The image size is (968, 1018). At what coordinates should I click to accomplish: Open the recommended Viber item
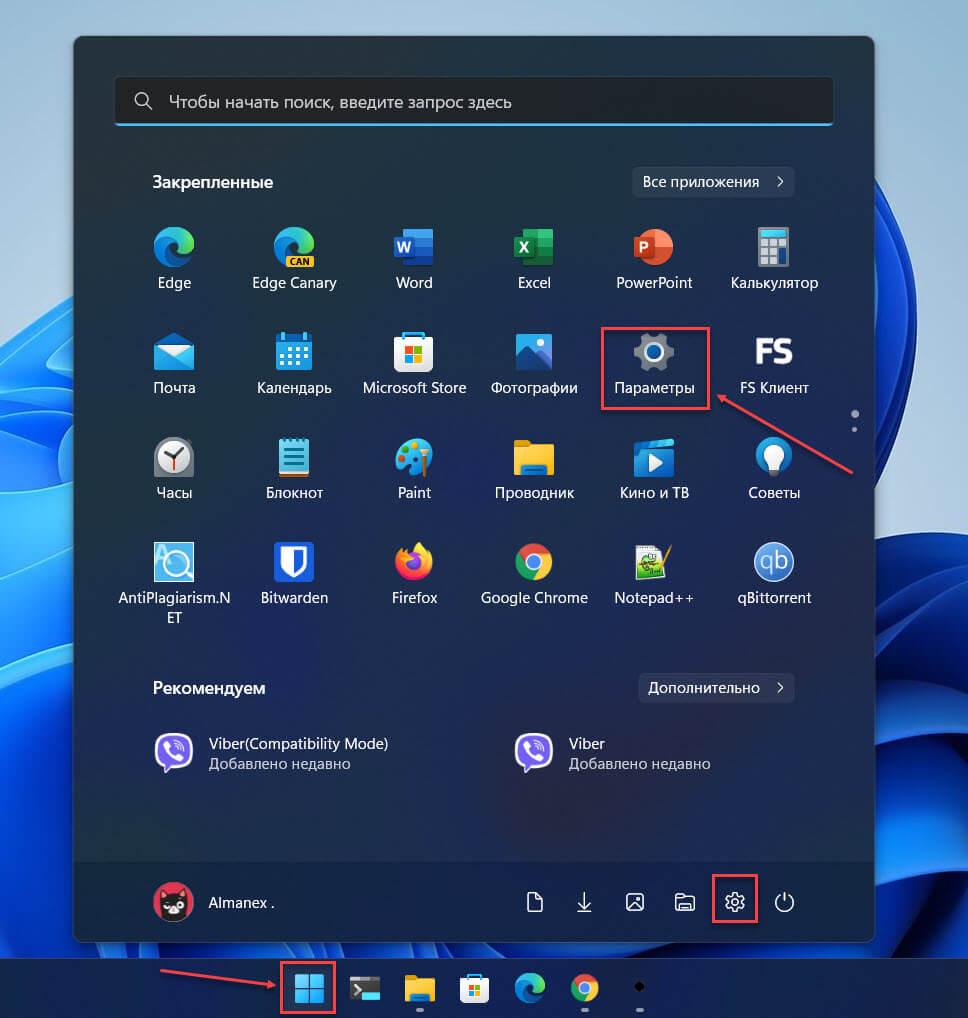pos(612,753)
